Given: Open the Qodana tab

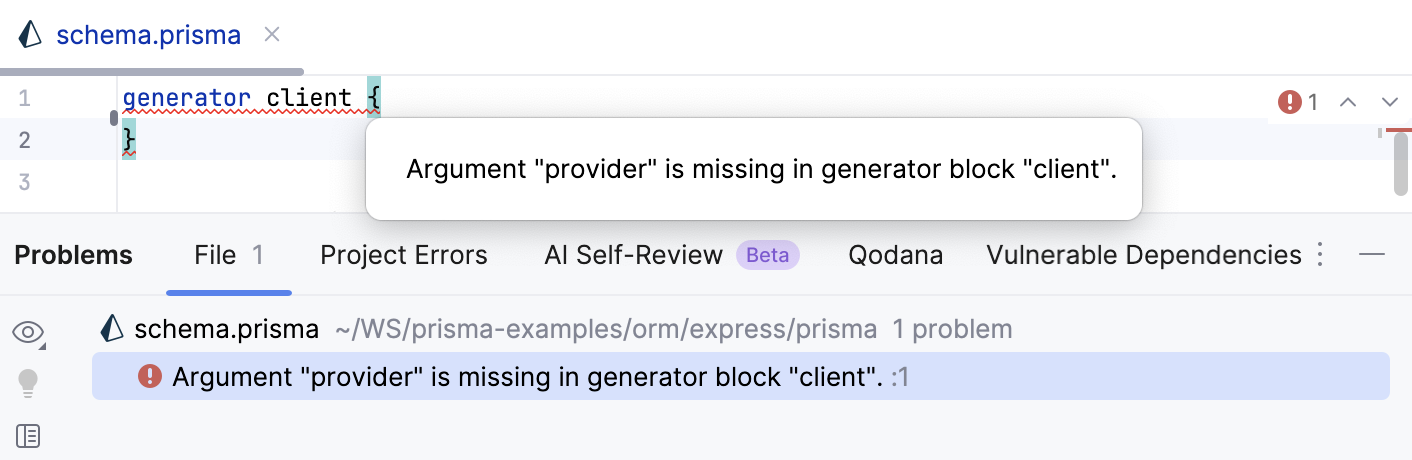Looking at the screenshot, I should point(895,256).
